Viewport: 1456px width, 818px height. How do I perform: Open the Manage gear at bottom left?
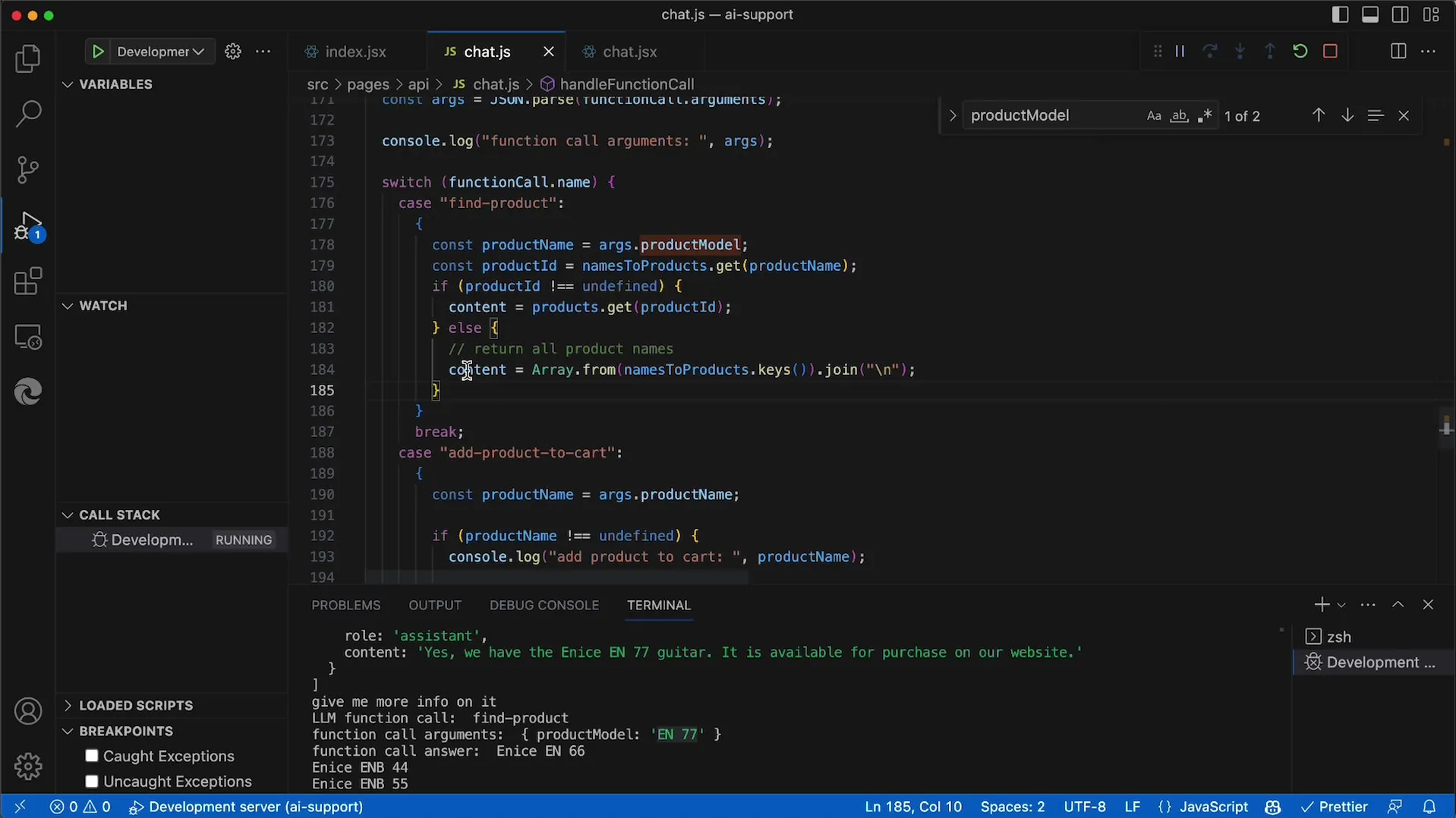[x=28, y=766]
